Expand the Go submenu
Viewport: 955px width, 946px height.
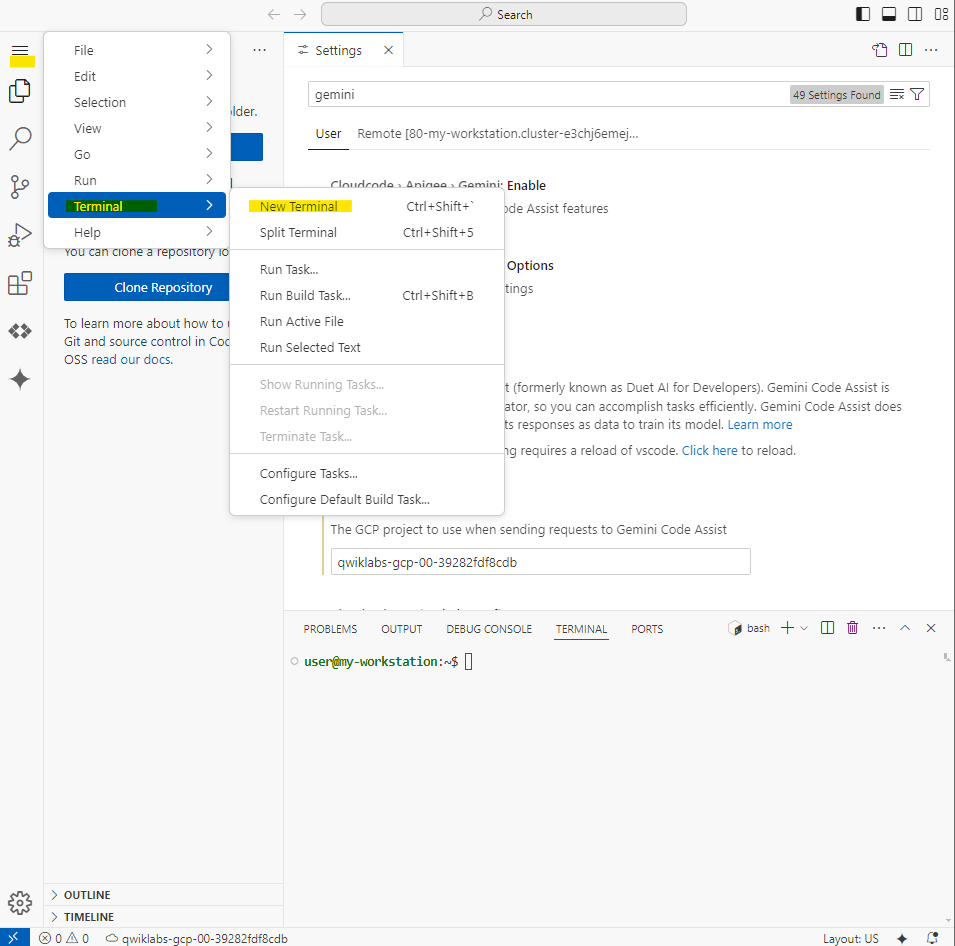coord(137,154)
